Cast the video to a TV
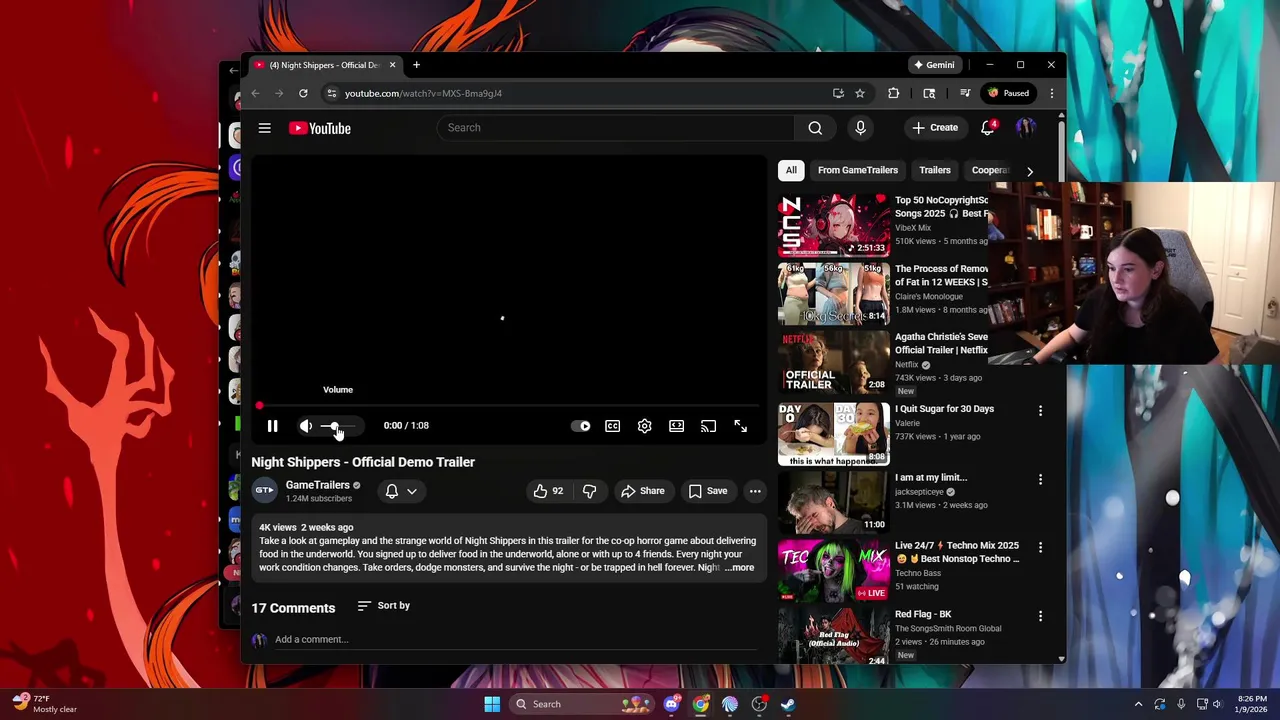1280x720 pixels. (708, 426)
